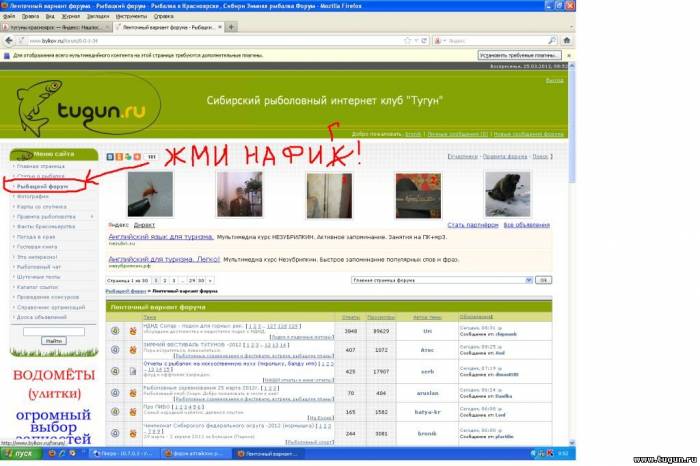Click the hot-topic flame icon in the 3948 replies row
Image resolution: width=700 pixels, height=466 pixels.
coord(133,331)
